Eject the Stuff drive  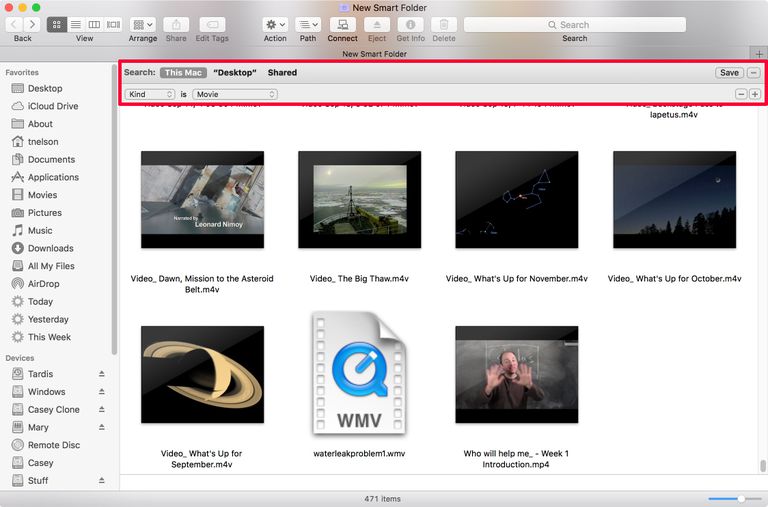[x=101, y=480]
